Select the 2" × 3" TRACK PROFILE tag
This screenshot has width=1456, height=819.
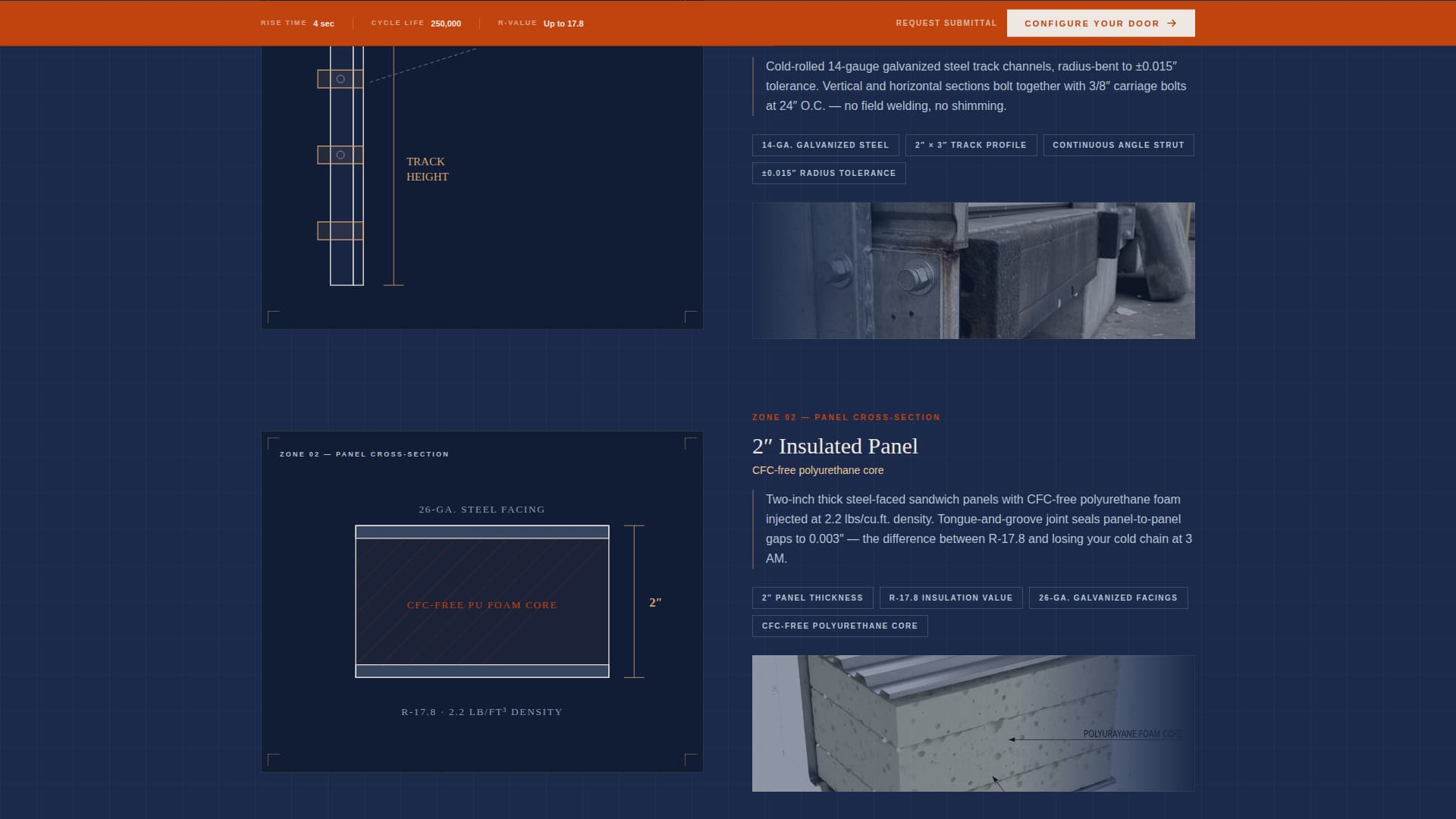pos(971,145)
